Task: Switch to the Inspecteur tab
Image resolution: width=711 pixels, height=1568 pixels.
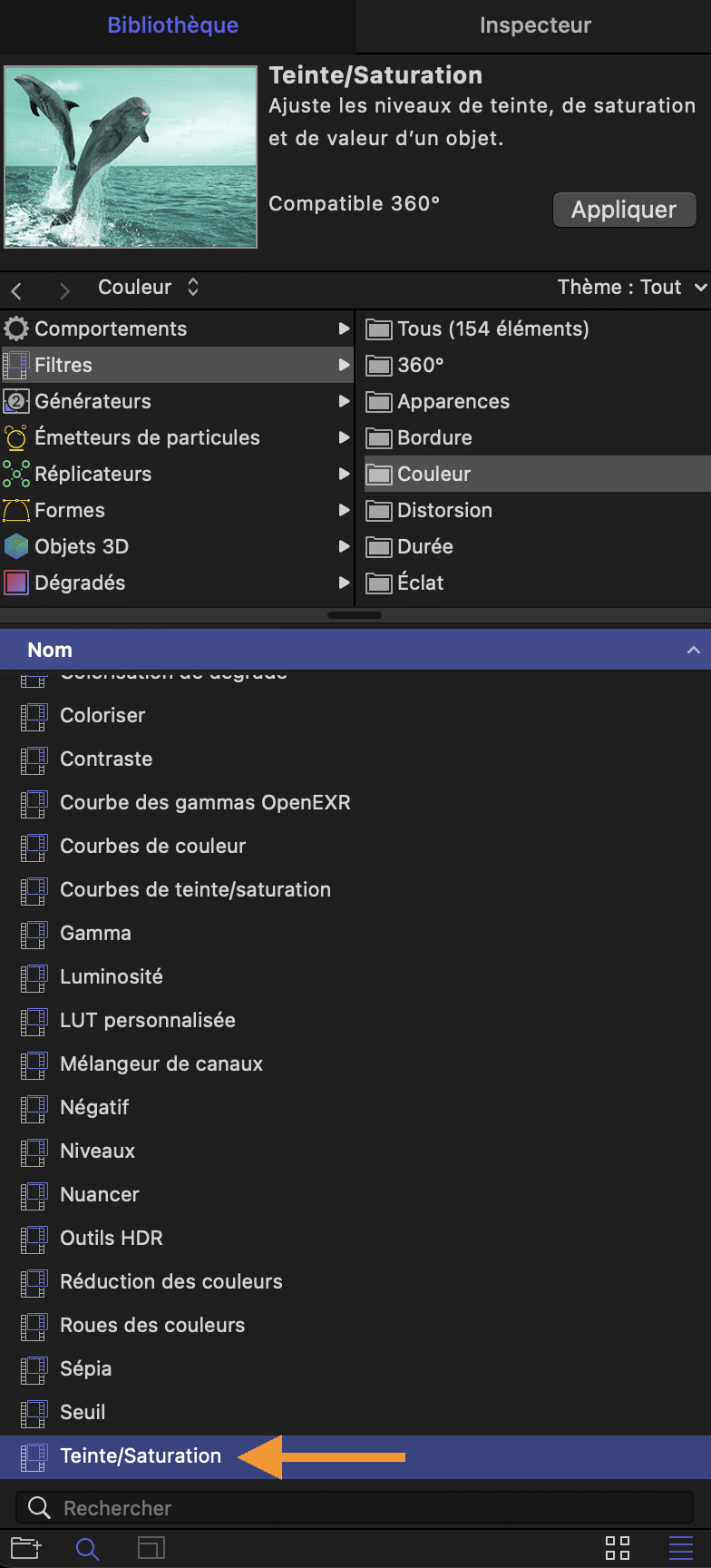Action: pyautogui.click(x=535, y=25)
